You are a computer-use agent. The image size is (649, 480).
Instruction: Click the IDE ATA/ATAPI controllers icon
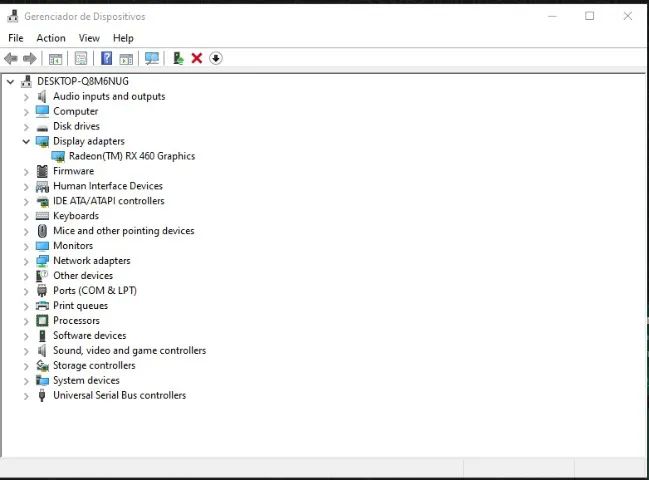pos(42,202)
